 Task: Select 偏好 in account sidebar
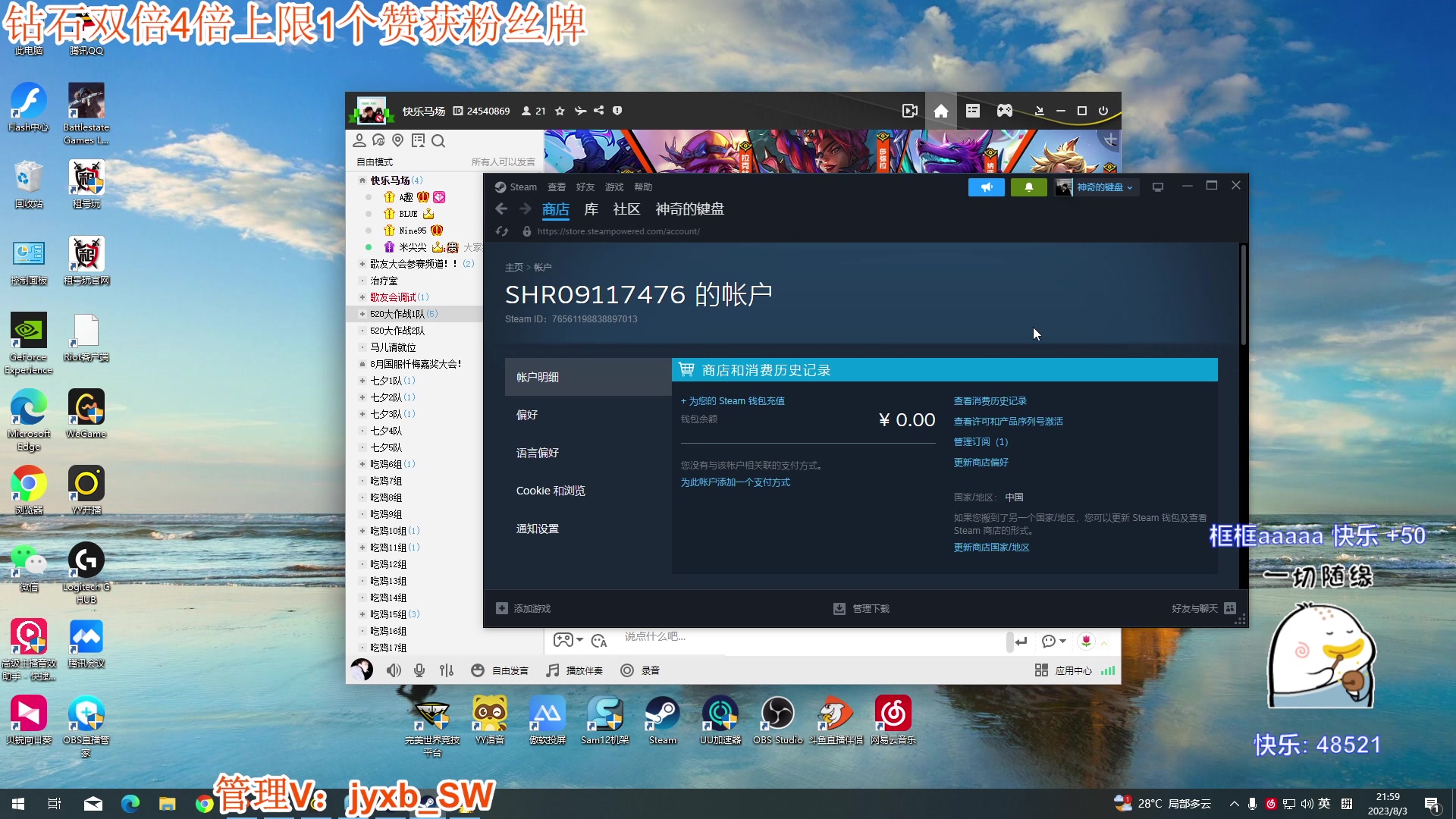pos(588,415)
